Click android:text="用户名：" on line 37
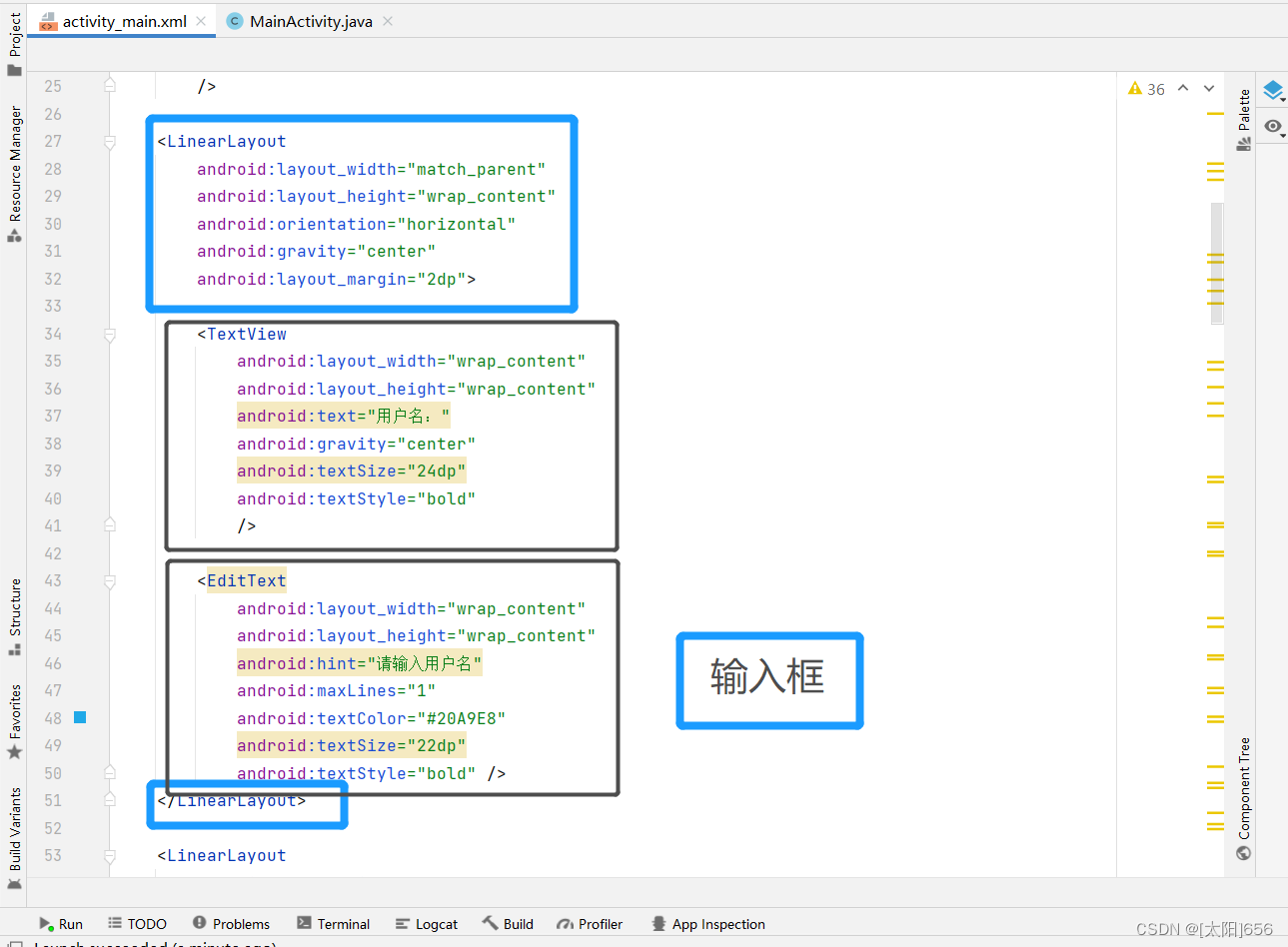The width and height of the screenshot is (1288, 947). tap(344, 417)
